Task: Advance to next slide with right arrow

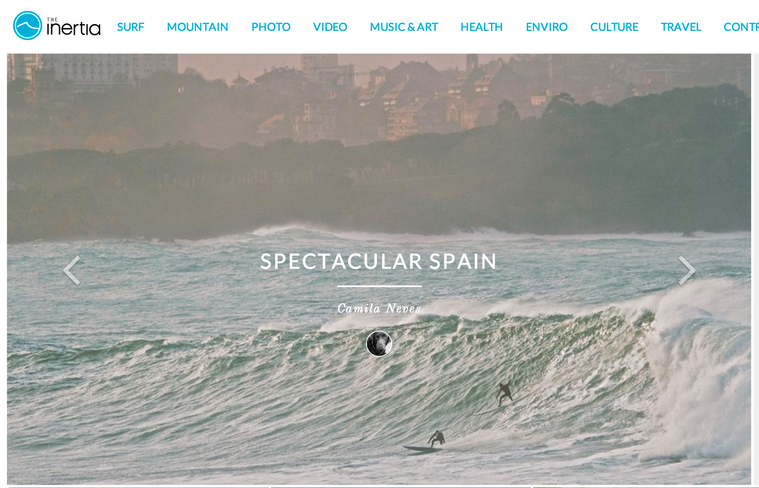Action: (686, 270)
